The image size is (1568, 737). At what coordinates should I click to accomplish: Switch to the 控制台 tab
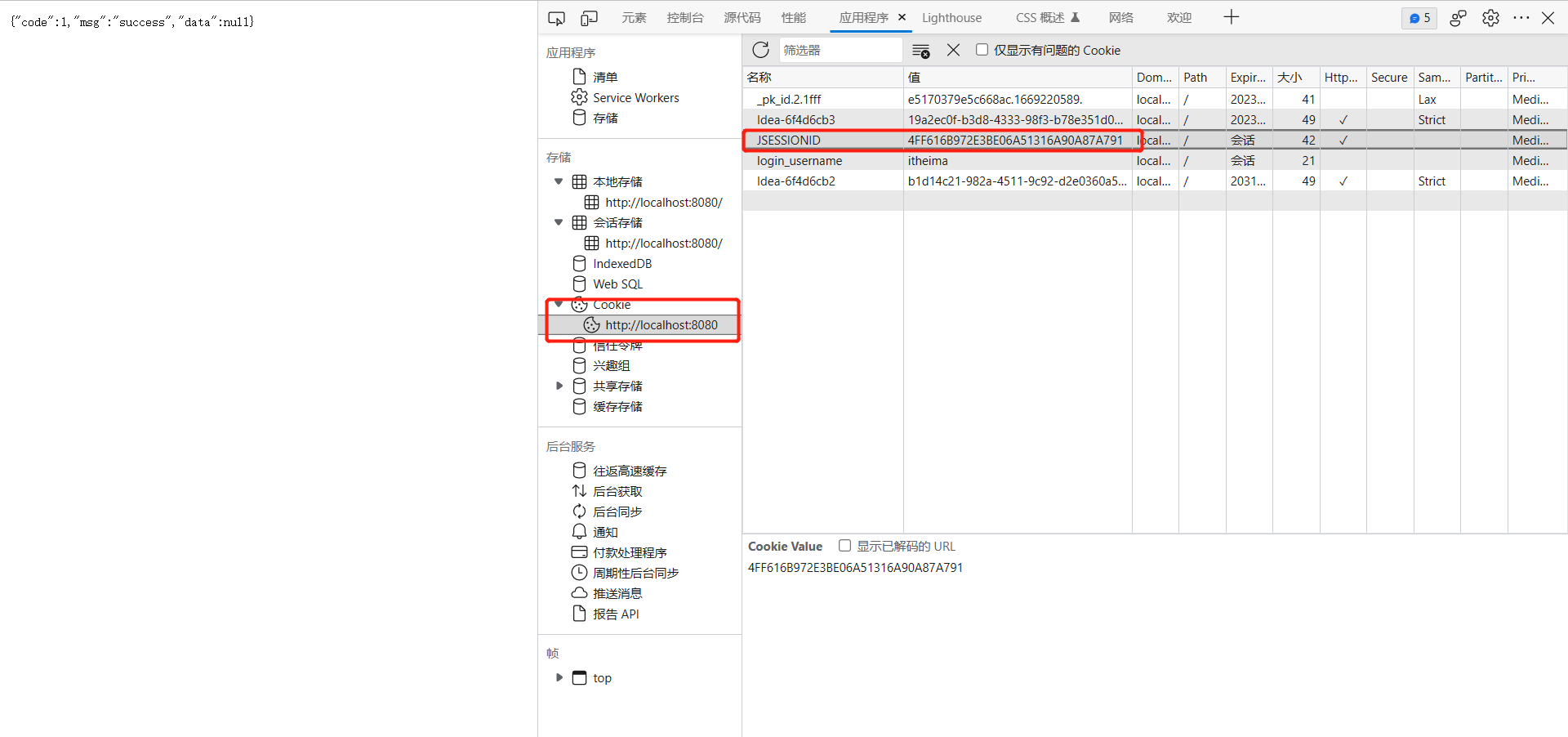click(x=684, y=18)
